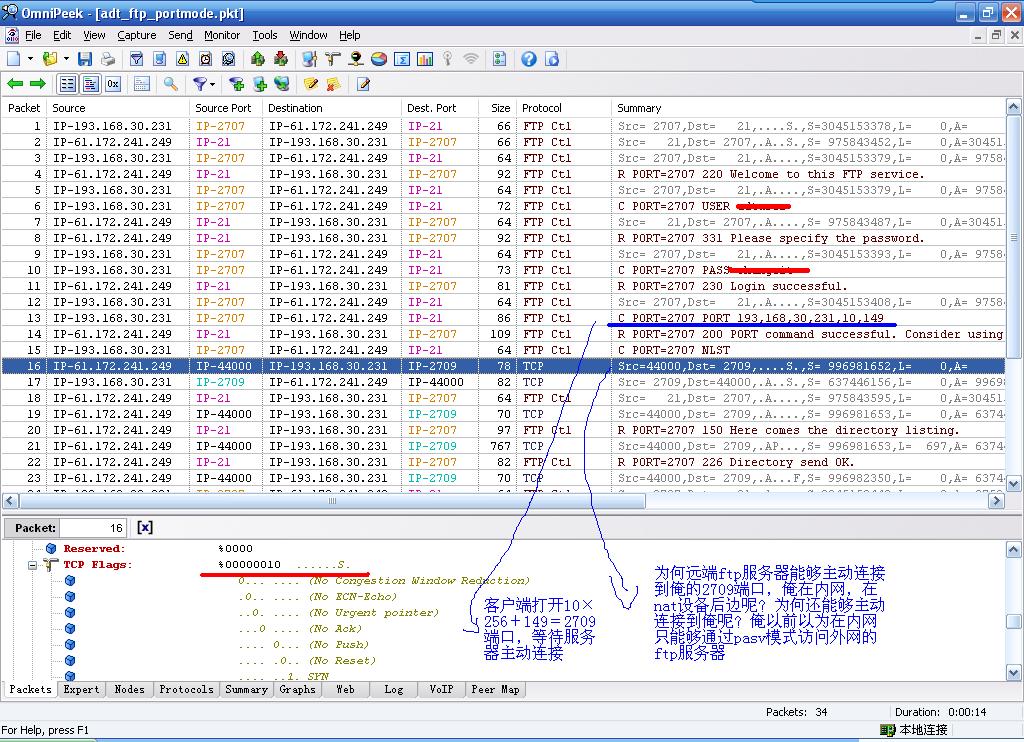This screenshot has width=1024, height=742.
Task: Open the filter dropdown arrow on toolbar
Action: (x=211, y=84)
